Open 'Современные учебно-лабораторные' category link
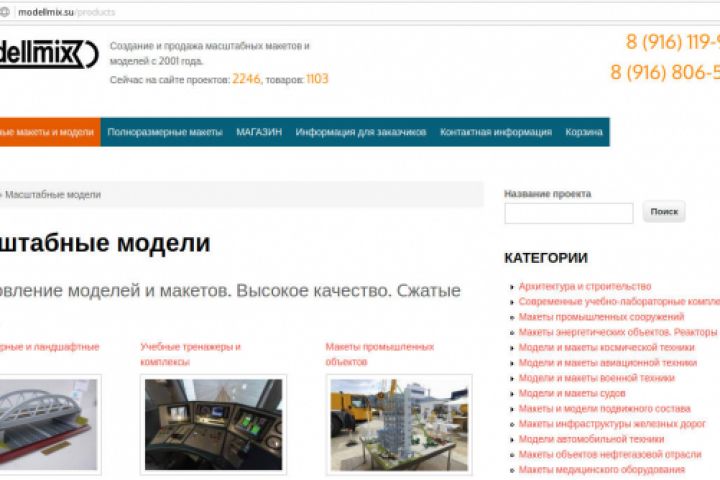This screenshot has width=720, height=480. pos(619,302)
